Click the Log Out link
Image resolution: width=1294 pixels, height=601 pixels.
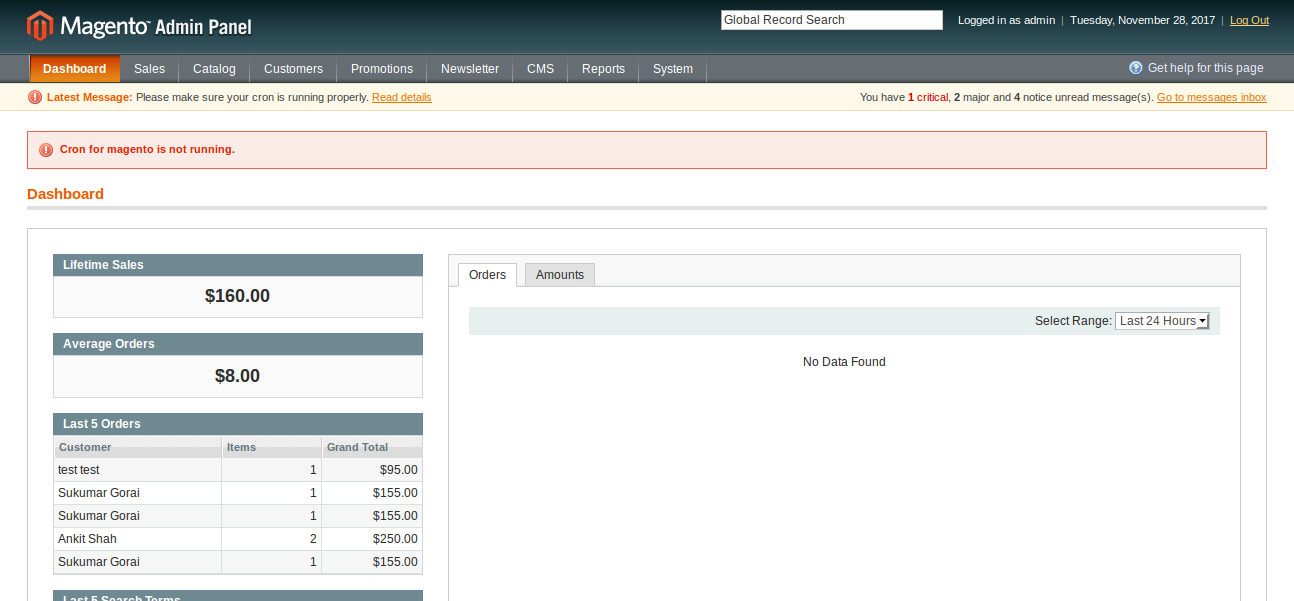pyautogui.click(x=1249, y=20)
